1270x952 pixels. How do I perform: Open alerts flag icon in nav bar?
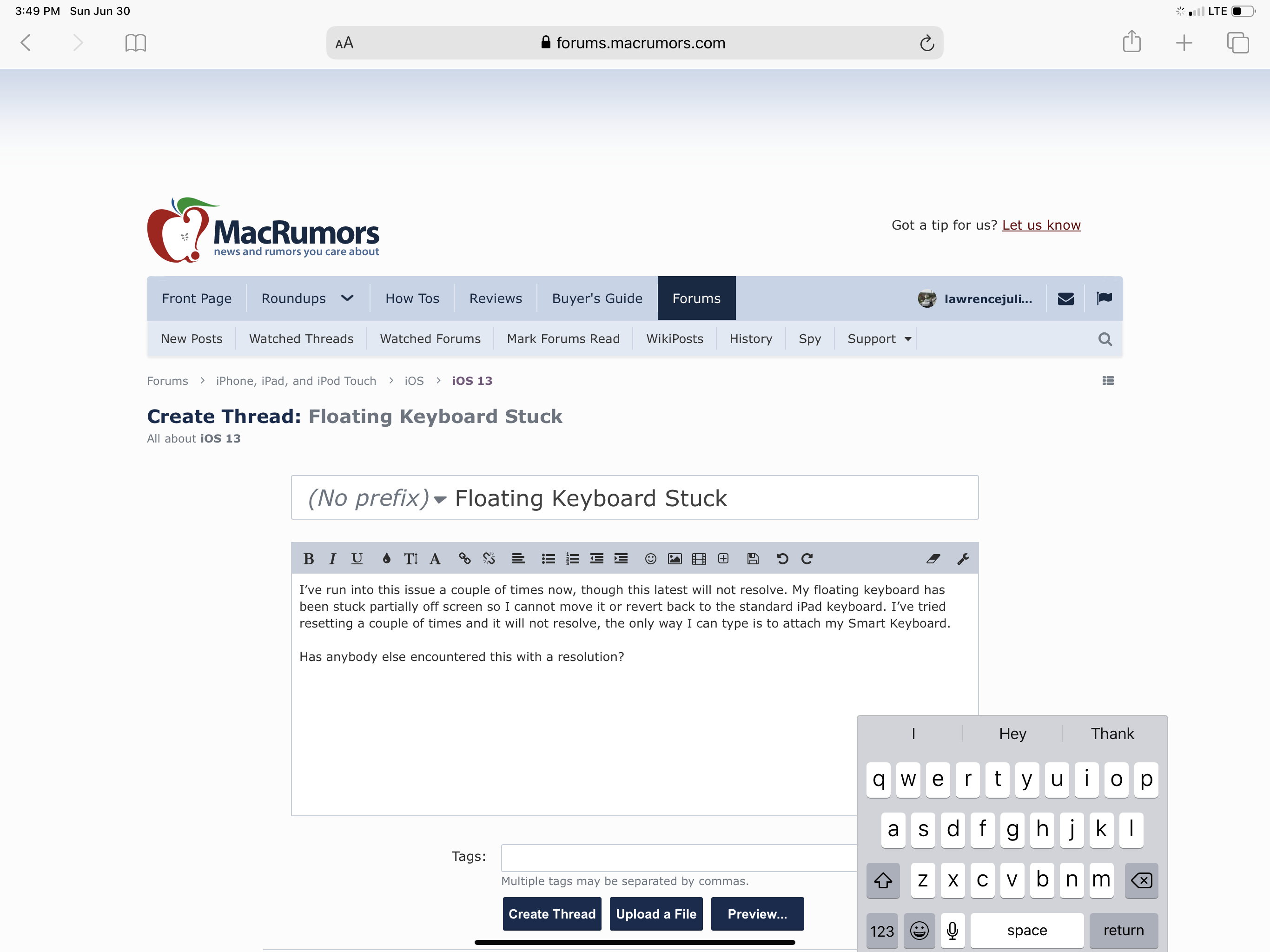pyautogui.click(x=1104, y=298)
